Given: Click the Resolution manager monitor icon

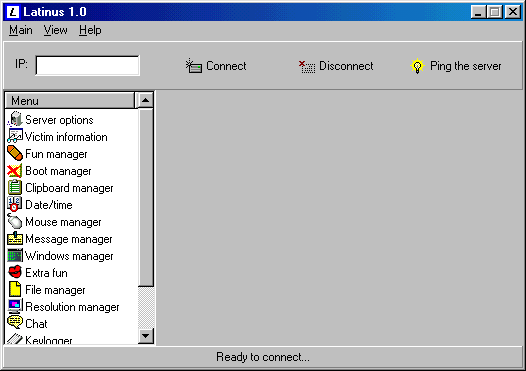Looking at the screenshot, I should pos(15,306).
